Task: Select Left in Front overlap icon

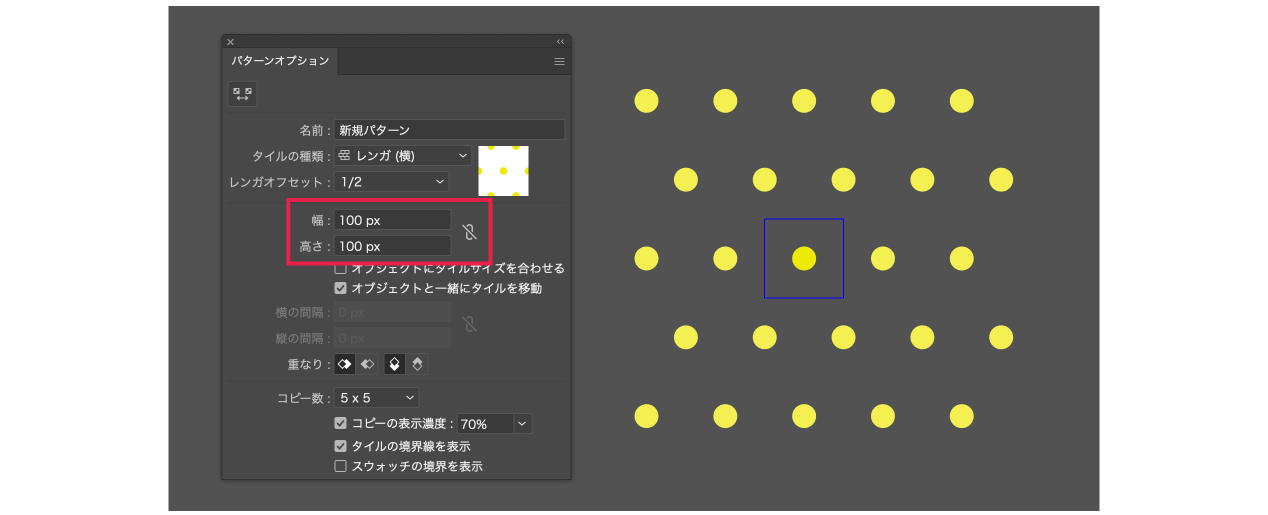Action: pyautogui.click(x=344, y=364)
